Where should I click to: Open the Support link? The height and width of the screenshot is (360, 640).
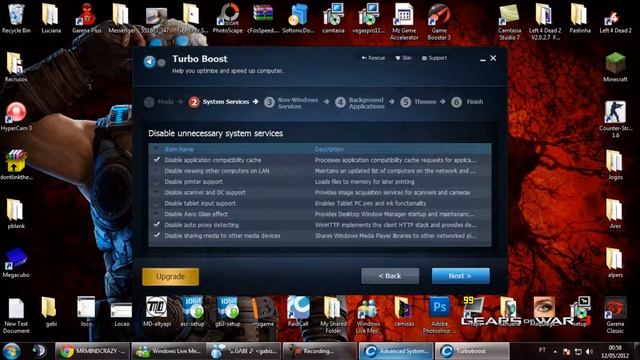434,58
